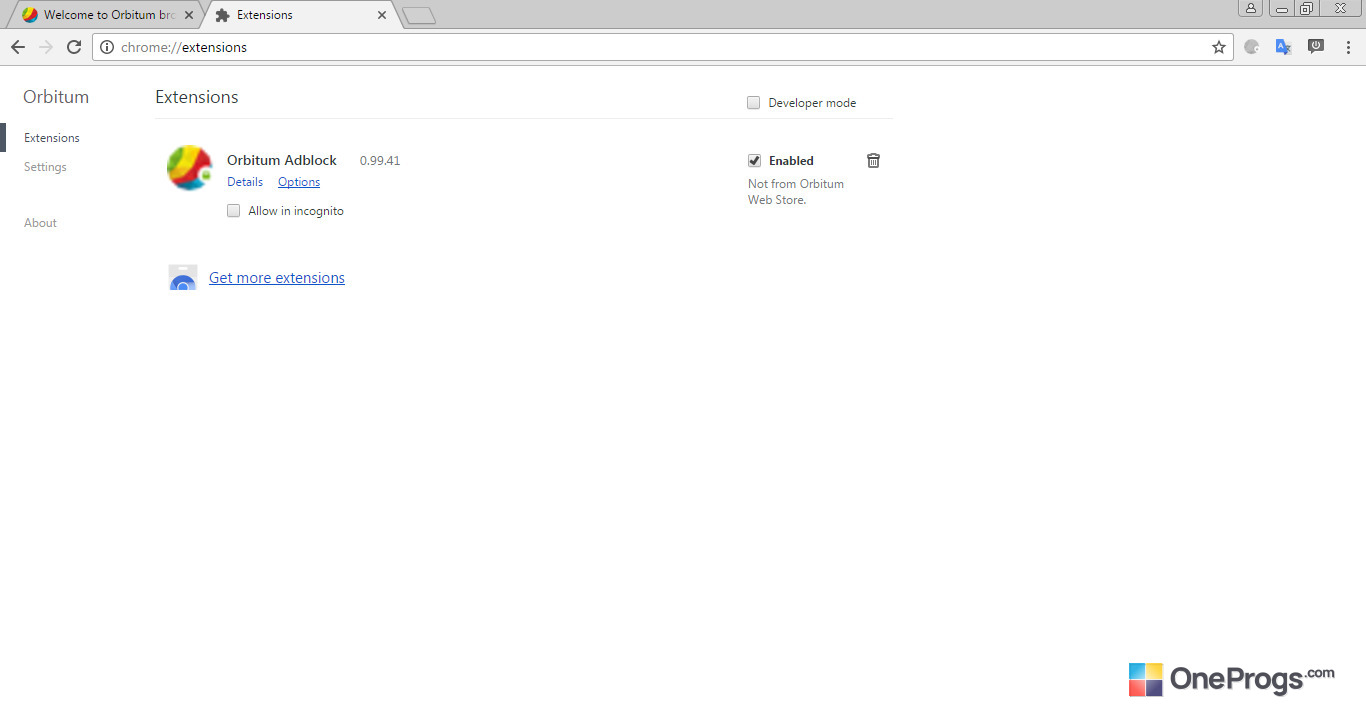This screenshot has height=728, width=1366.
Task: Click the Orbitum Adblock extension logo
Action: pyautogui.click(x=190, y=167)
